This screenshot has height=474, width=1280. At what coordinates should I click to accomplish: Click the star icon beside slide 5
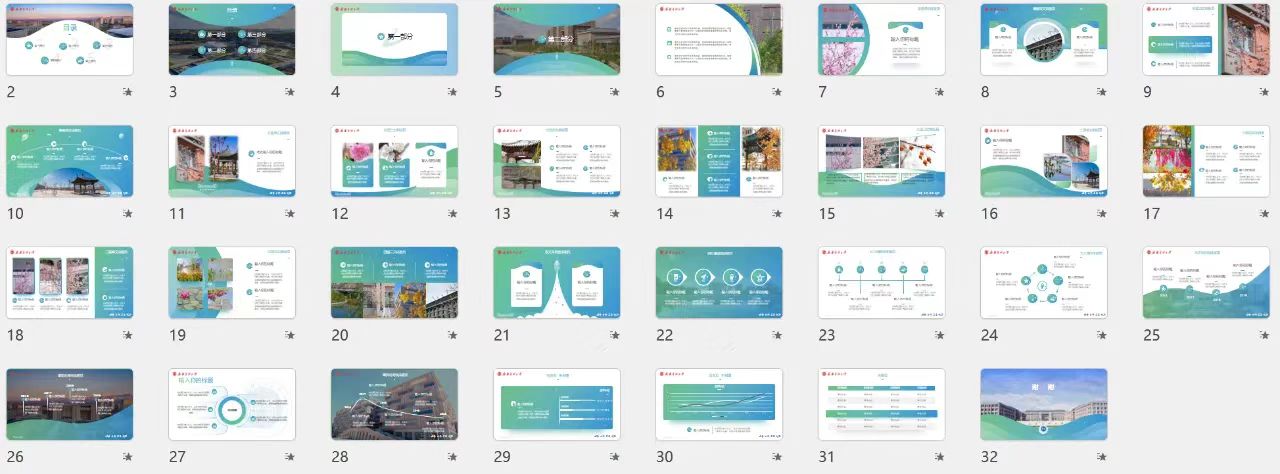click(x=614, y=92)
